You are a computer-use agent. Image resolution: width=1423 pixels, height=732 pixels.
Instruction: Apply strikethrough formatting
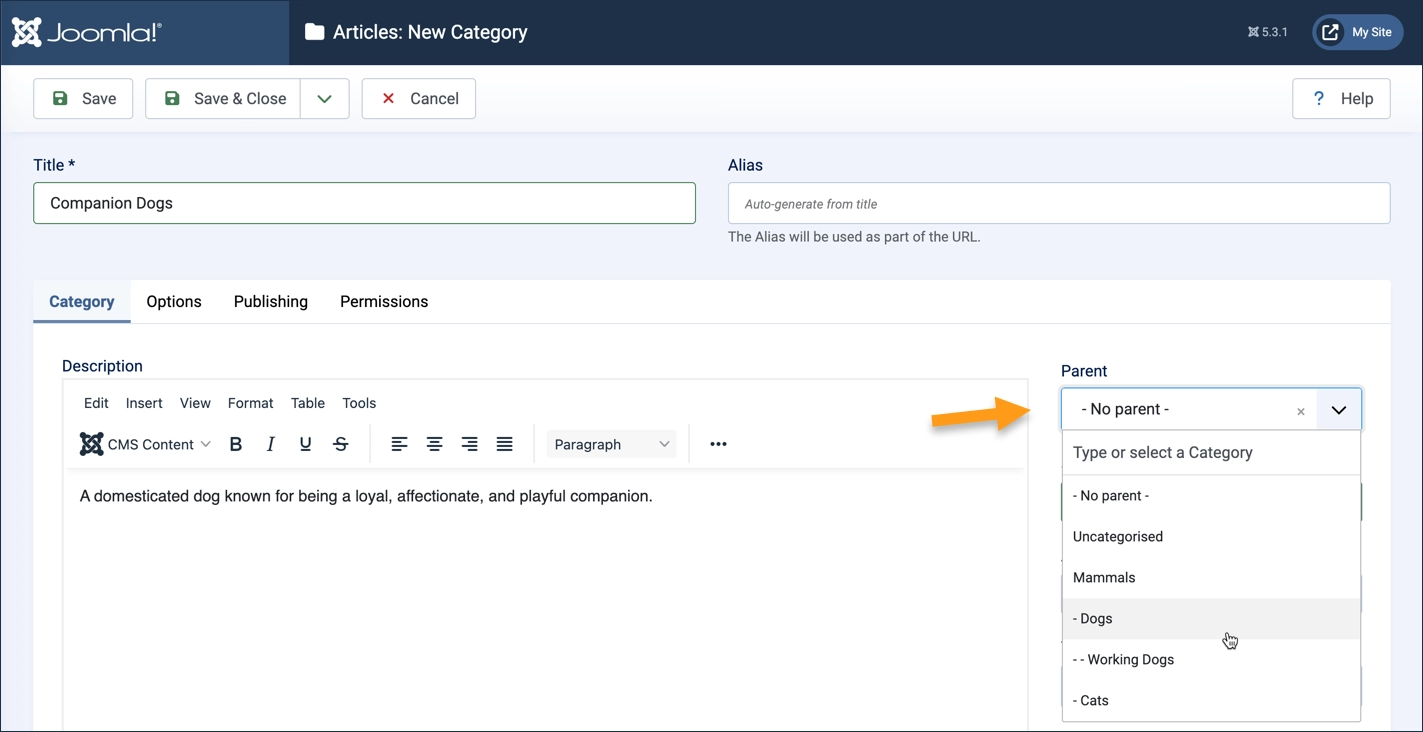pyautogui.click(x=340, y=443)
